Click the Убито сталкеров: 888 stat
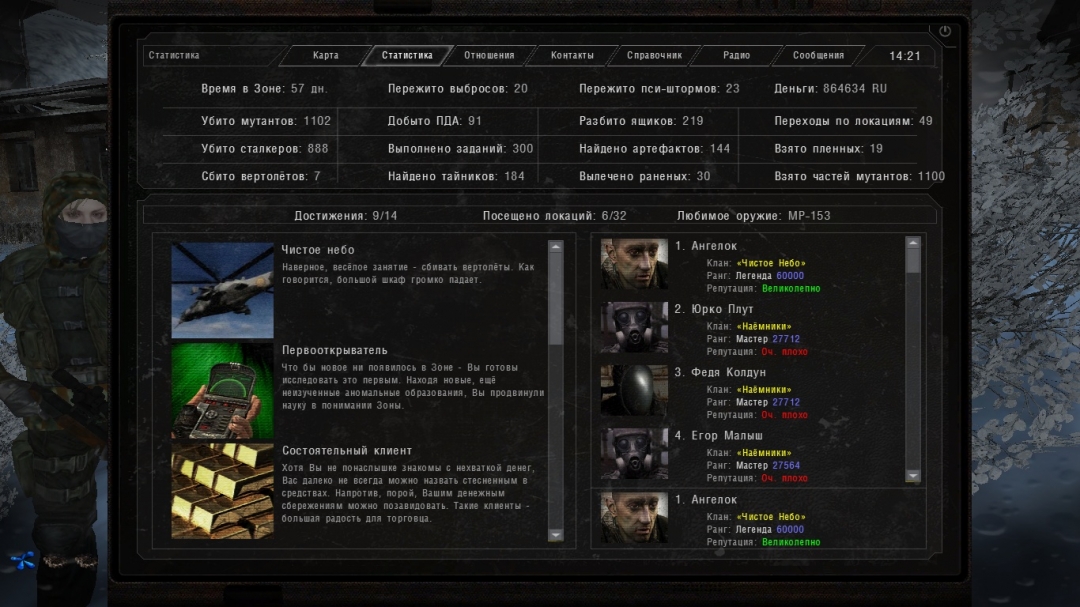1080x607 pixels. pos(264,149)
